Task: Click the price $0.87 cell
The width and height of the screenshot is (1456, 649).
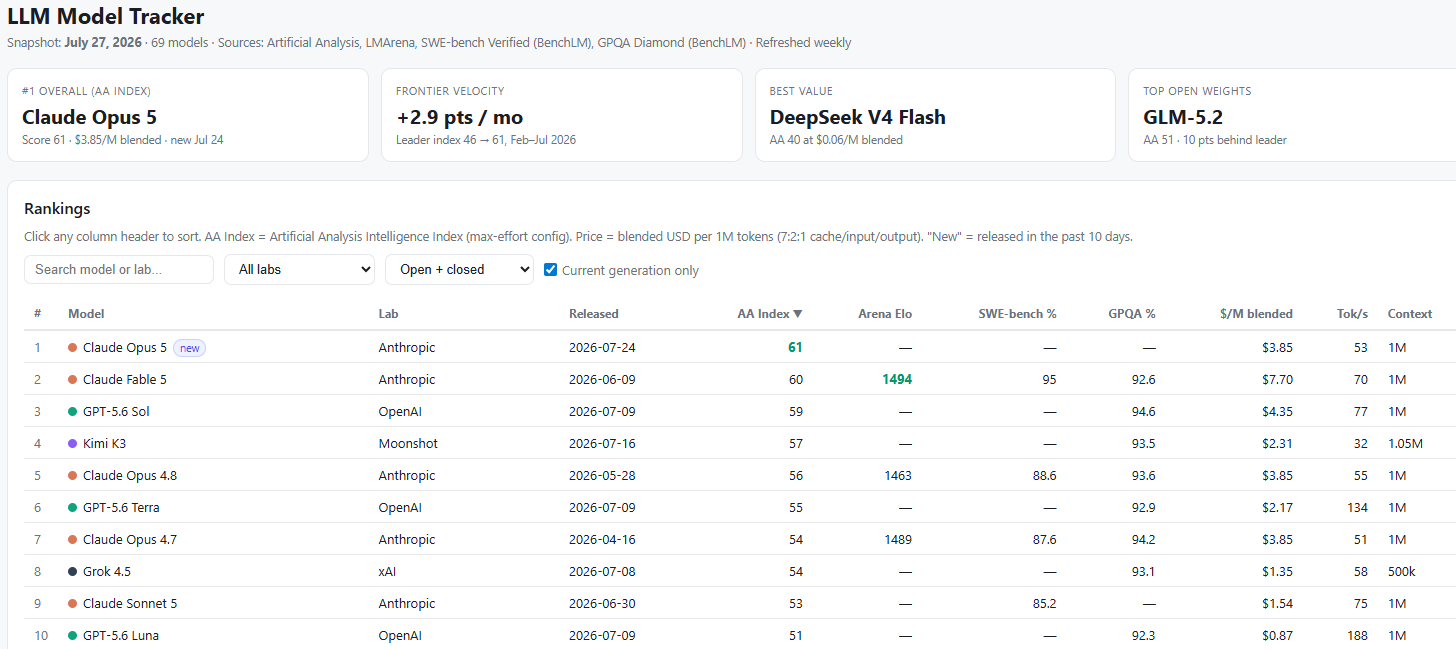Action: (x=1276, y=635)
